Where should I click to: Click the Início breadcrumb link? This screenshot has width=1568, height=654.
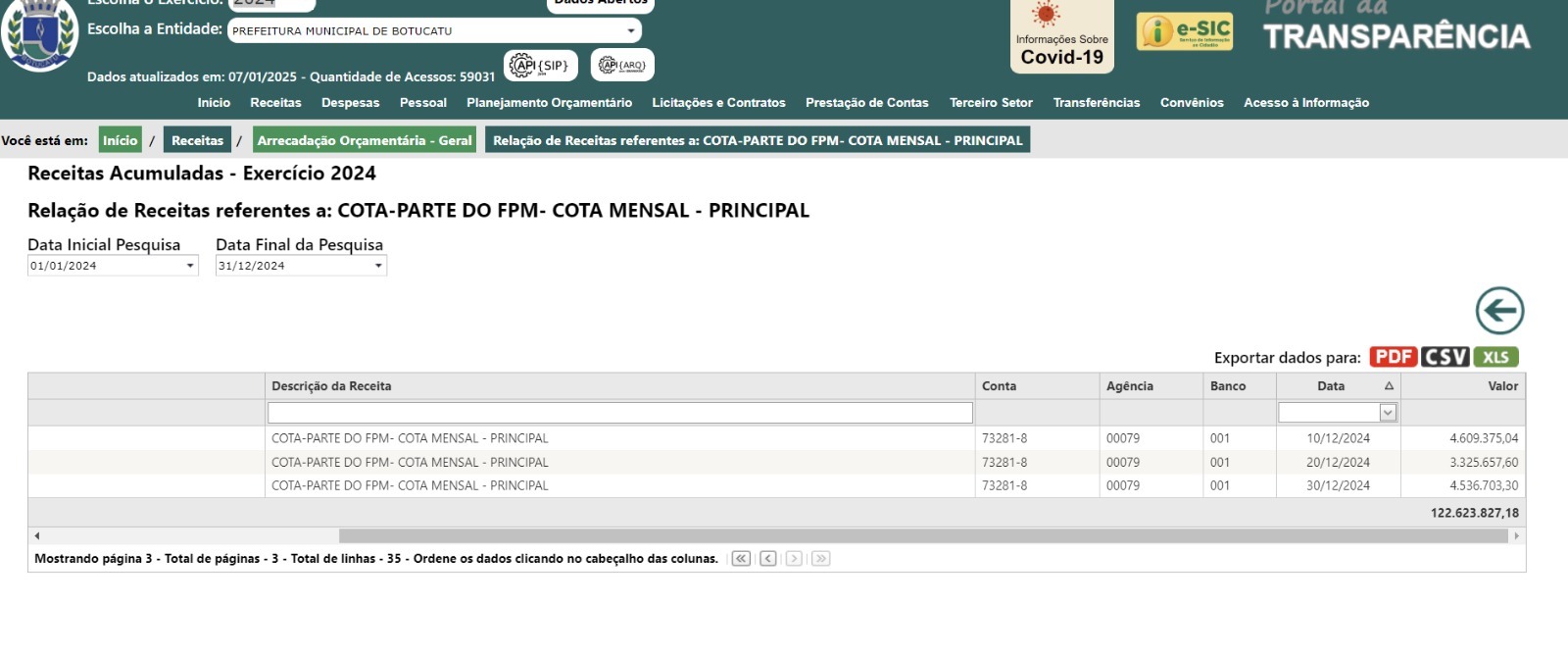click(x=120, y=140)
